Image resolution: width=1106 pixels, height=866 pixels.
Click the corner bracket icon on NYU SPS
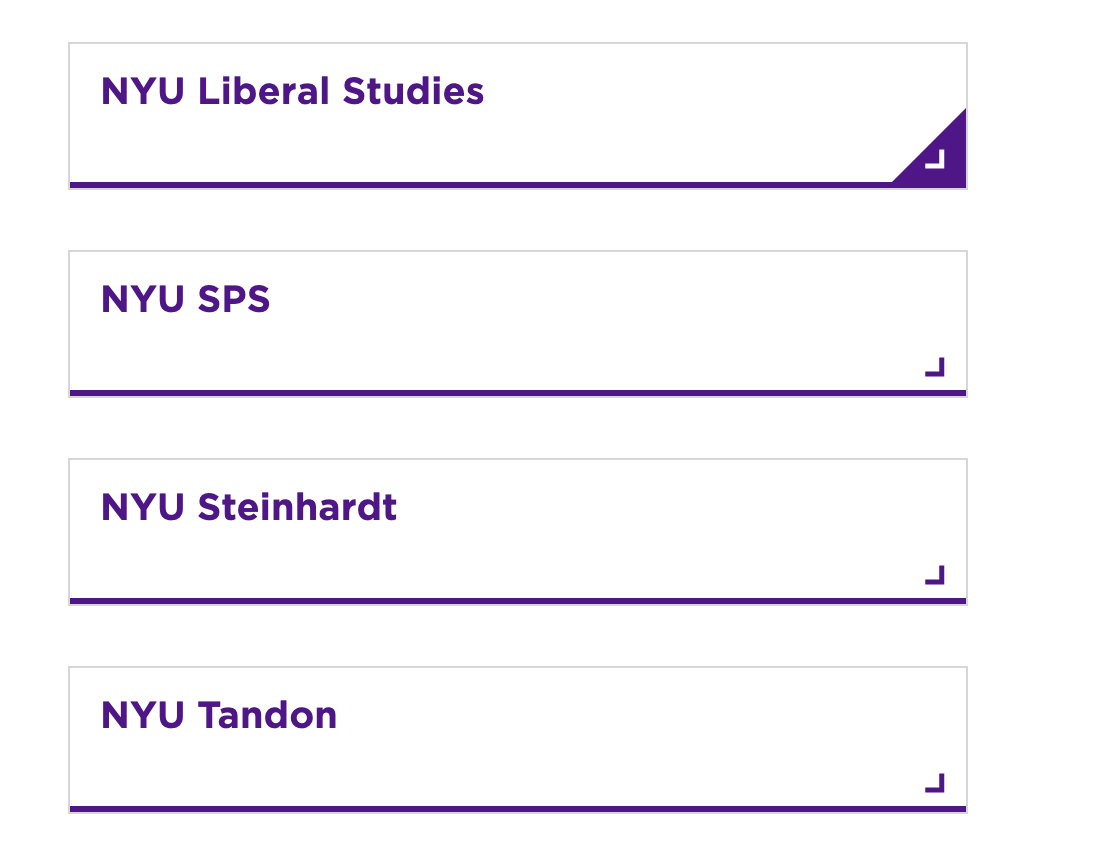click(935, 367)
